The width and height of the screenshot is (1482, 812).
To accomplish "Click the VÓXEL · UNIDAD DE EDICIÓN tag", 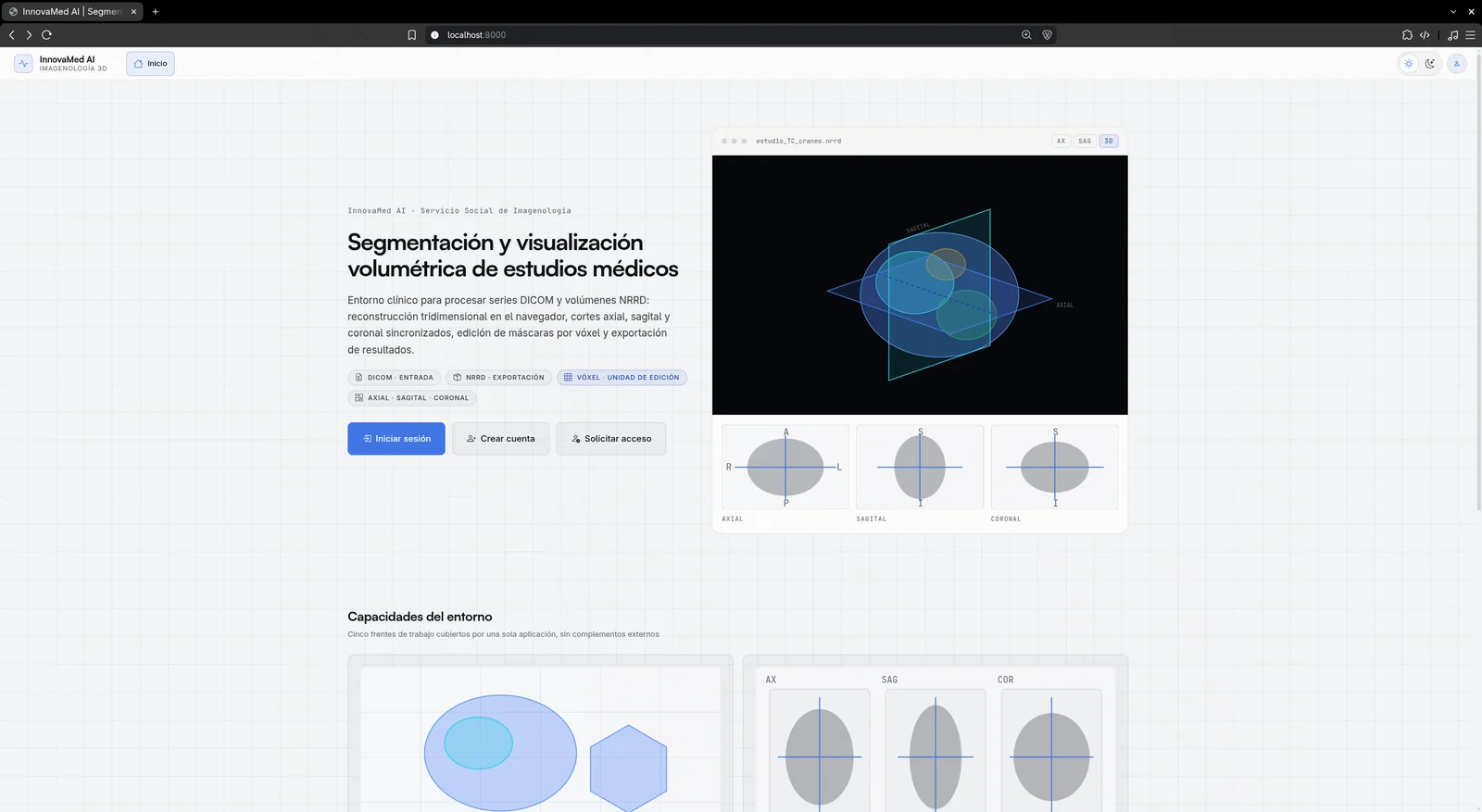I will coord(622,378).
